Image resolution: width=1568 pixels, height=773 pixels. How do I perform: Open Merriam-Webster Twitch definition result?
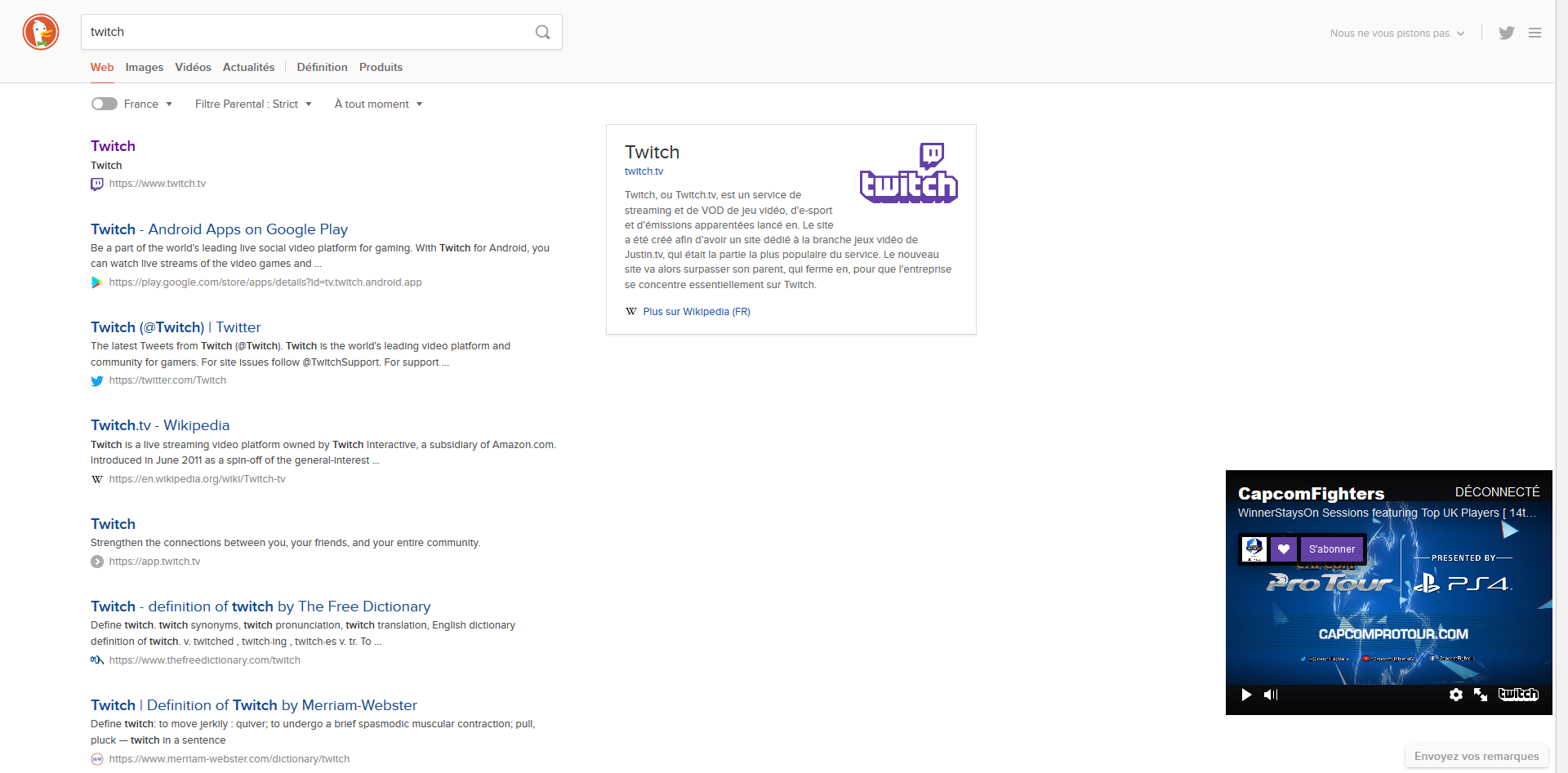(x=254, y=705)
